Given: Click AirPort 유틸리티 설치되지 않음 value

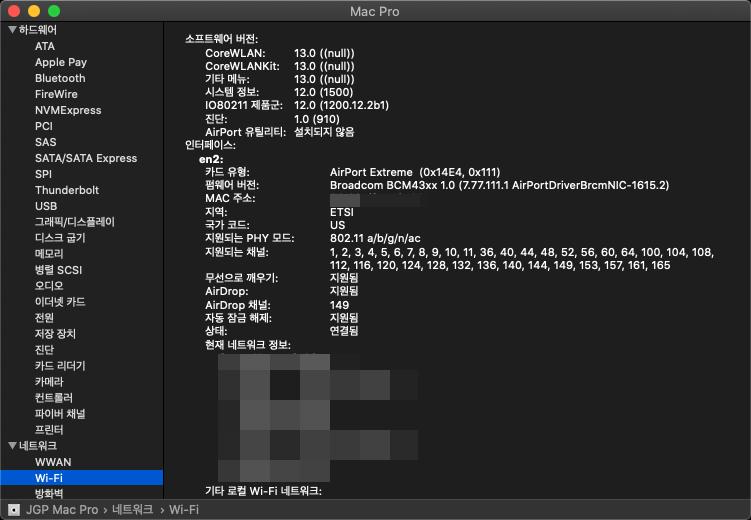Looking at the screenshot, I should (324, 132).
